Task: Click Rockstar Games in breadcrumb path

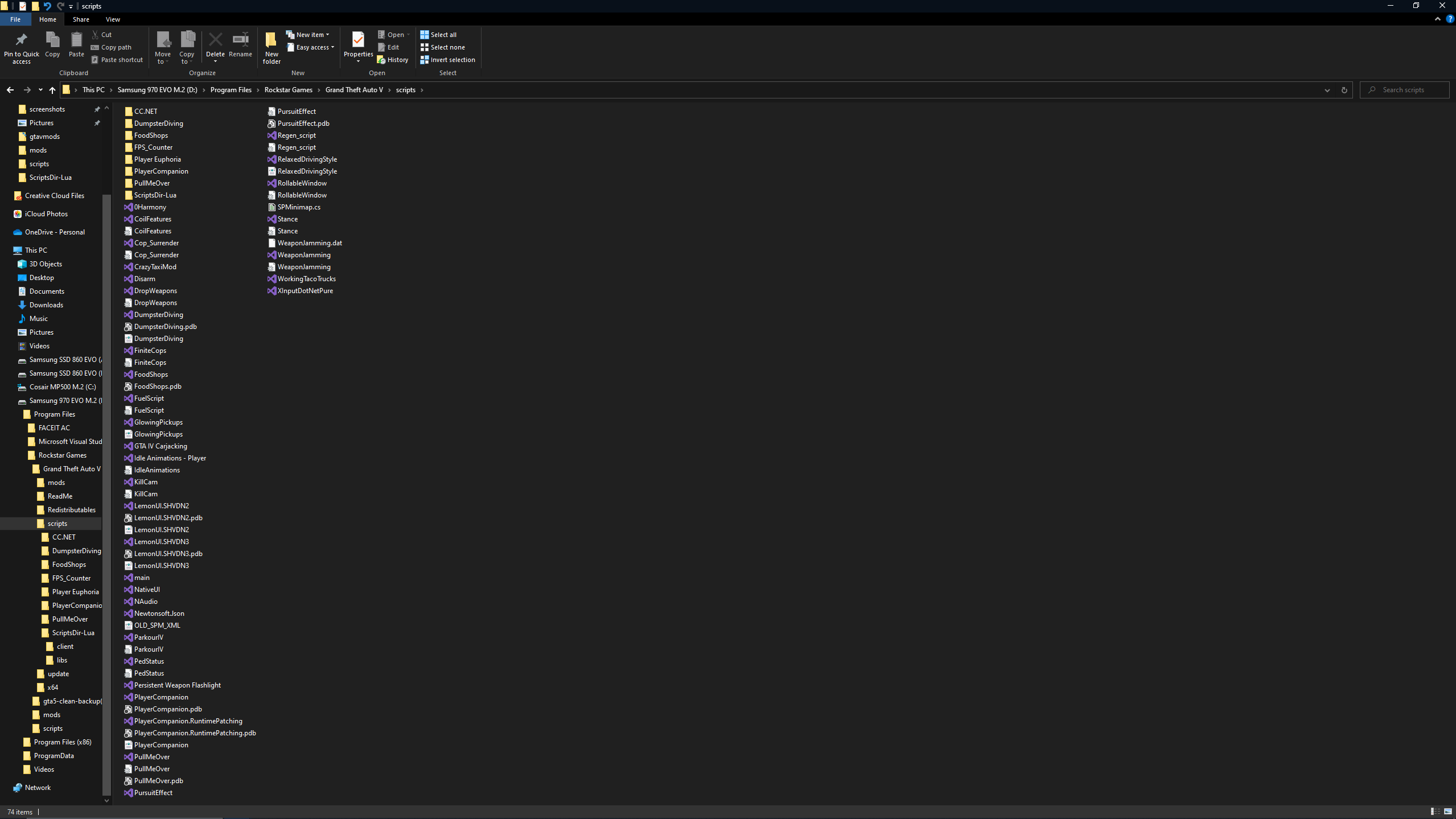Action: point(288,90)
